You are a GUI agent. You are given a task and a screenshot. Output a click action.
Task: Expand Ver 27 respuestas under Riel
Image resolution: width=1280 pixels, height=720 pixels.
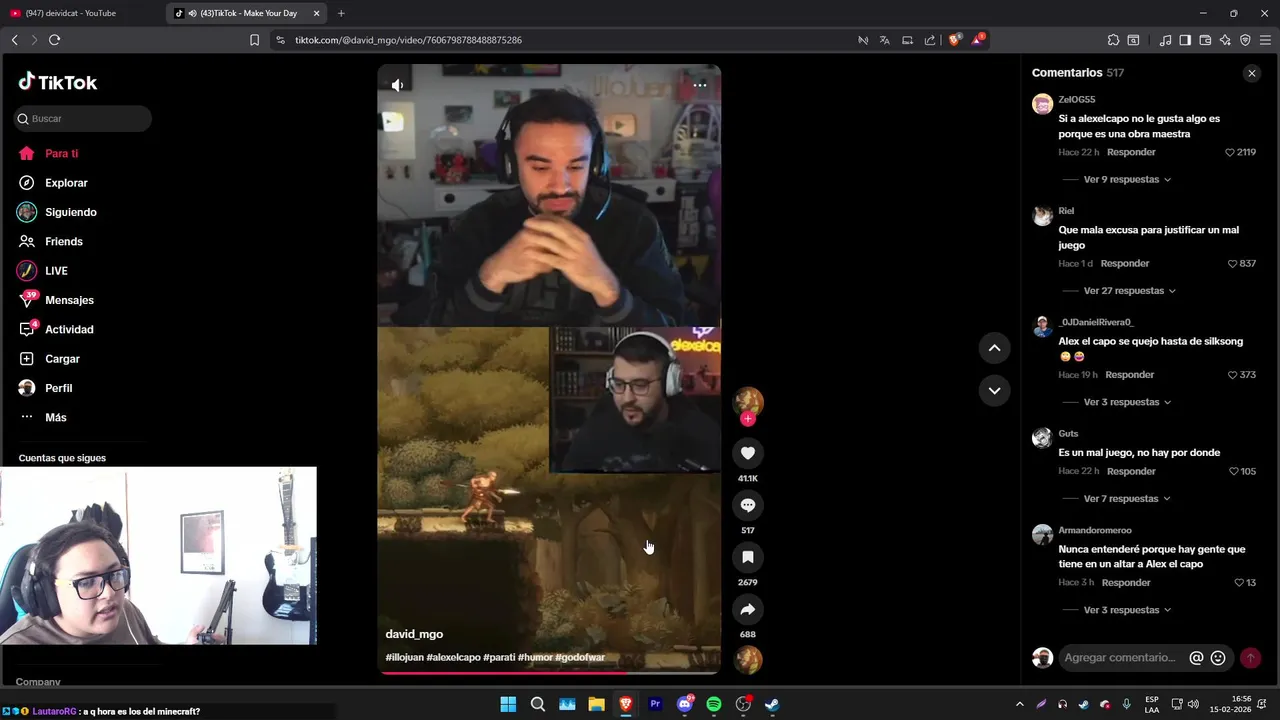pyautogui.click(x=1130, y=291)
